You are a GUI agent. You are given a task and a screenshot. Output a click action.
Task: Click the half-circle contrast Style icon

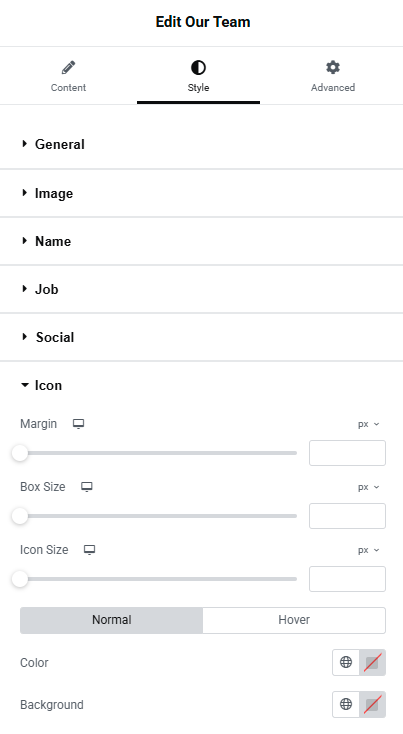(x=198, y=68)
